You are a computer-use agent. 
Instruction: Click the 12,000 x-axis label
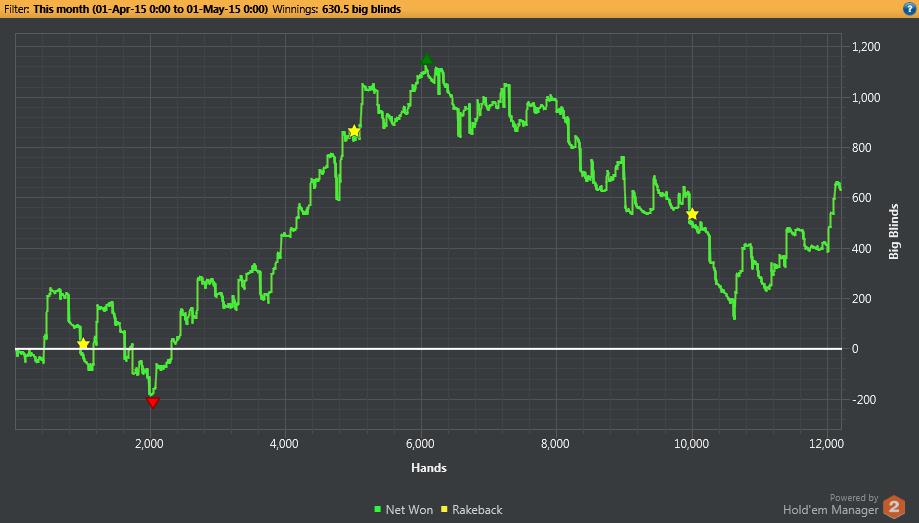click(826, 444)
